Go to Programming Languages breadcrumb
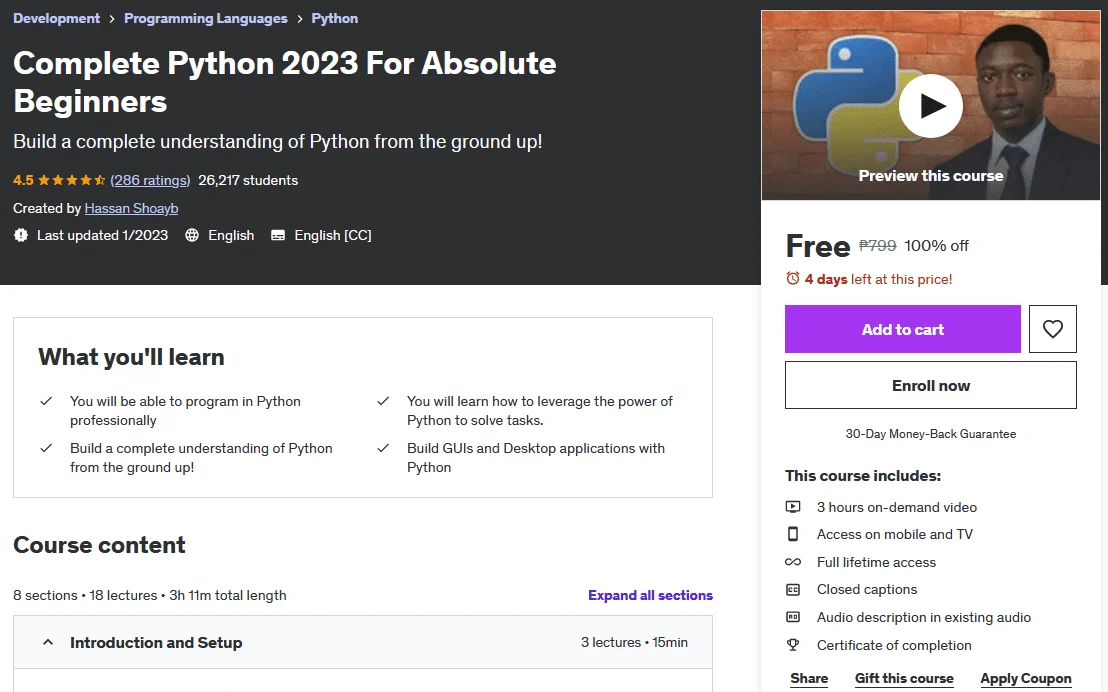The image size is (1108, 692). 206,18
